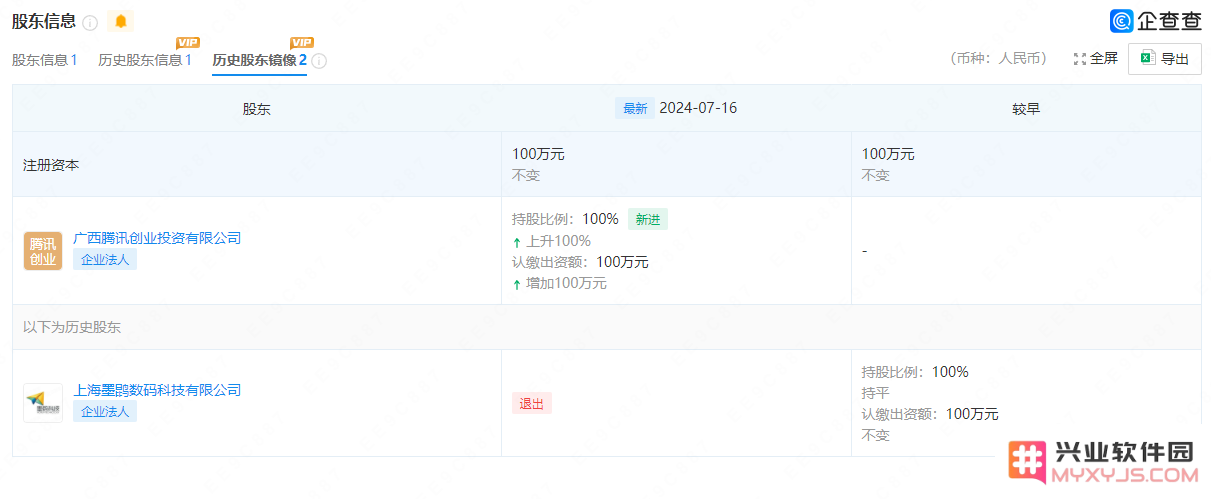This screenshot has height=499, width=1211.
Task: Click 持股比例：100% in 上海墨鹍 row
Action: pos(915,372)
